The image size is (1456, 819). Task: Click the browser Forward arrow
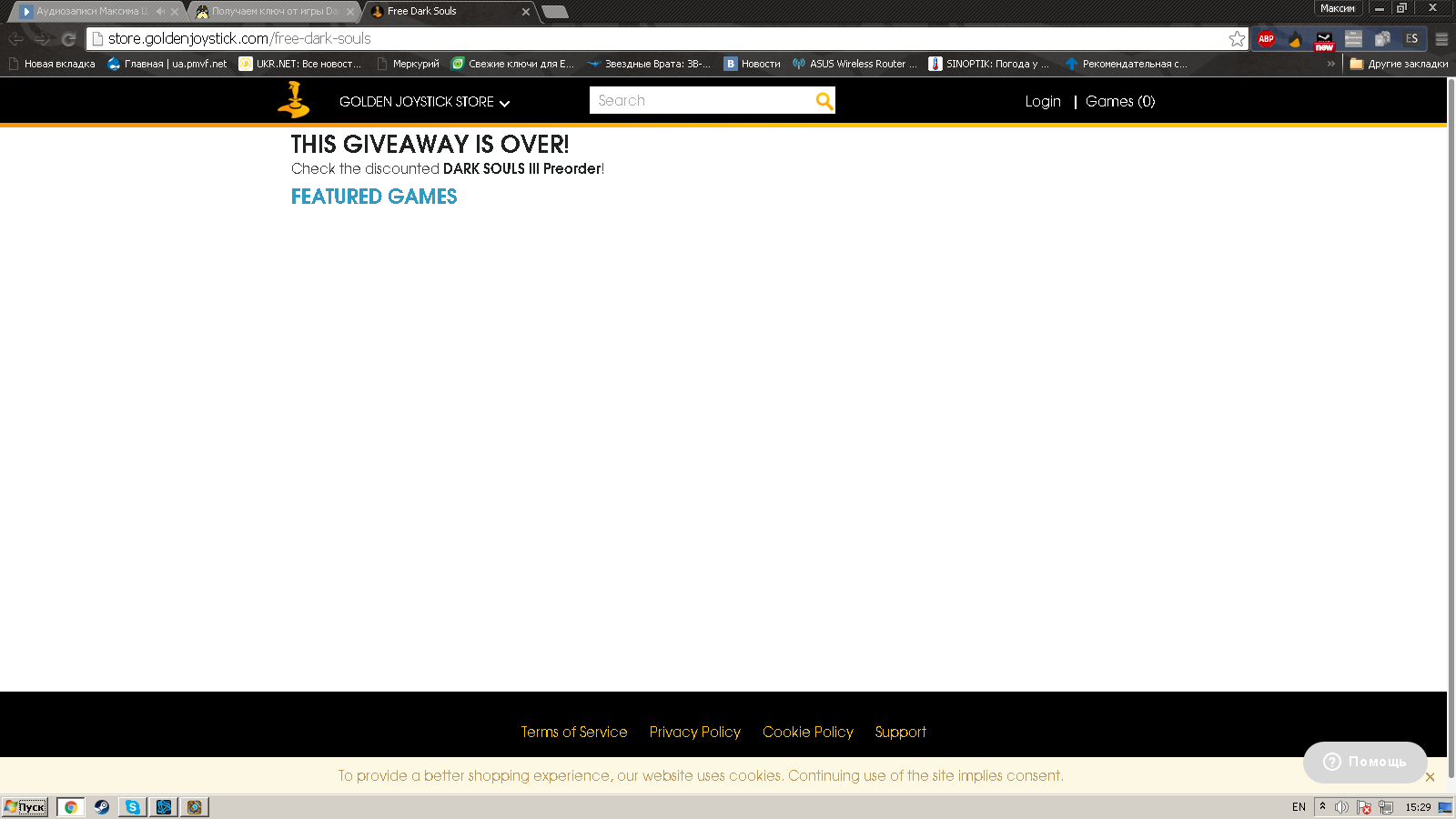(x=42, y=38)
